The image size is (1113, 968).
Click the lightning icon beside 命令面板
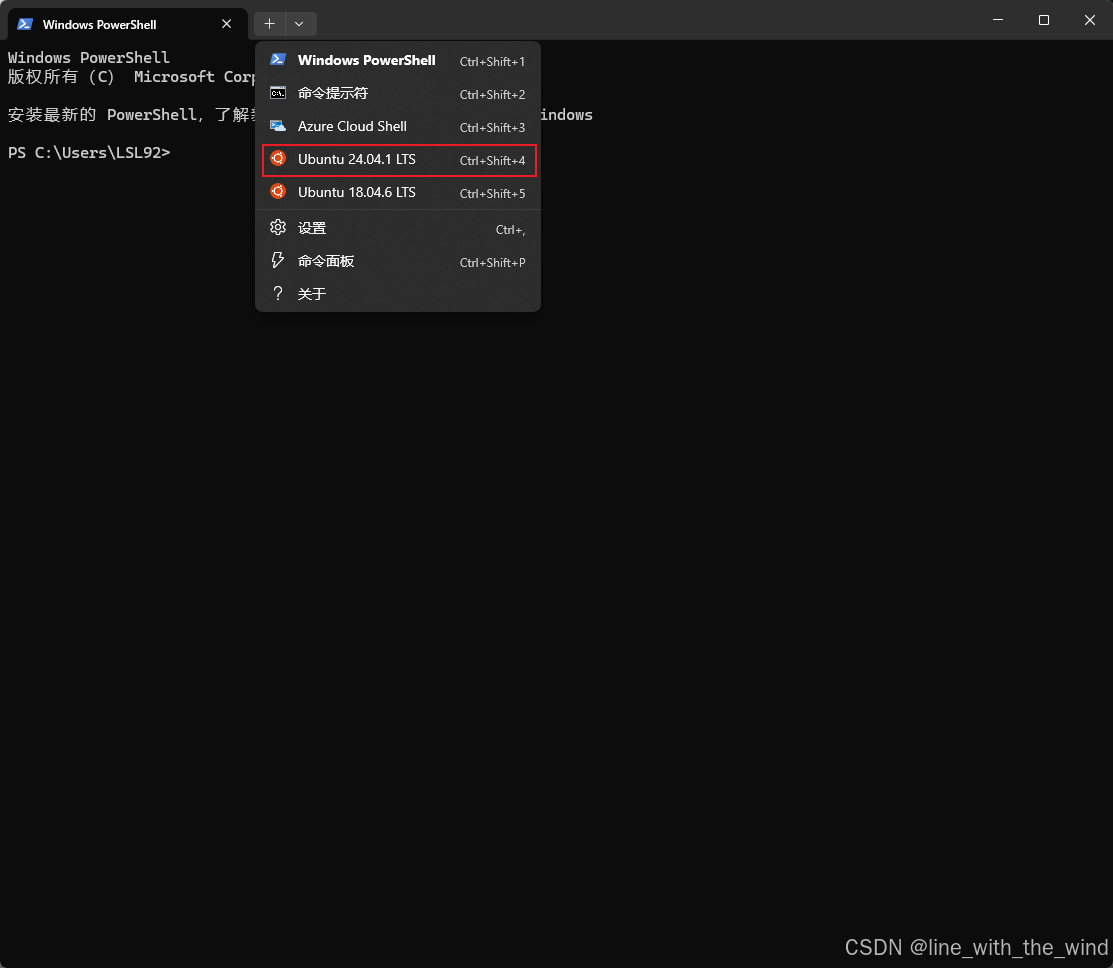click(x=278, y=260)
